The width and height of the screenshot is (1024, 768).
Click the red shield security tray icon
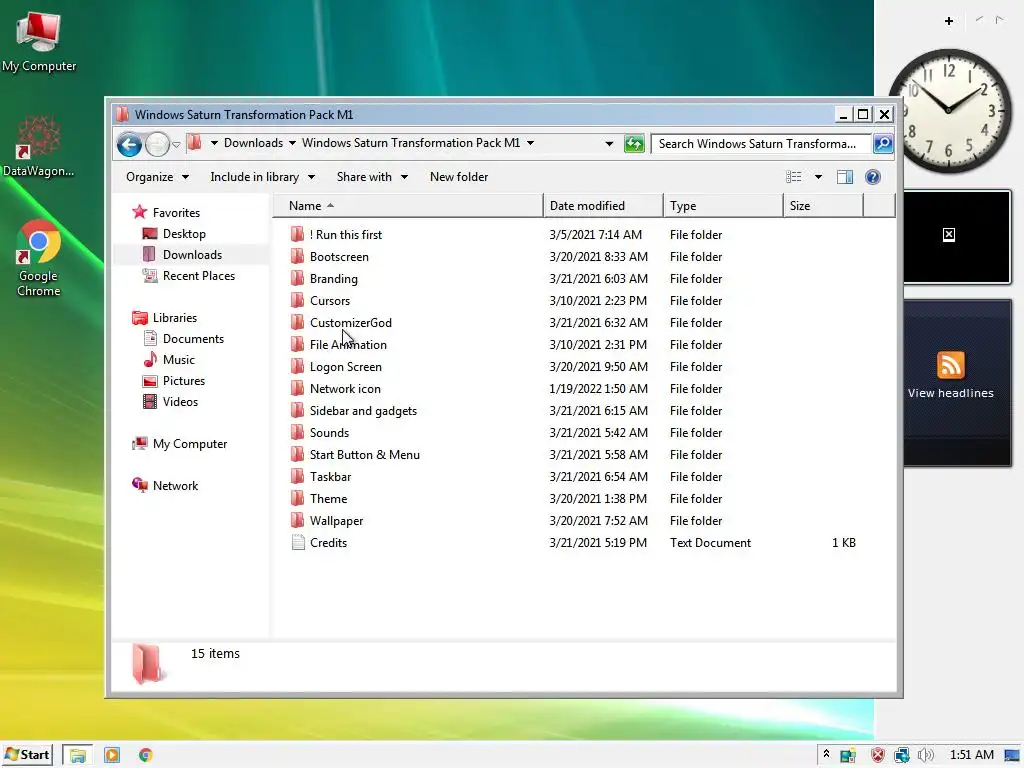pos(878,756)
